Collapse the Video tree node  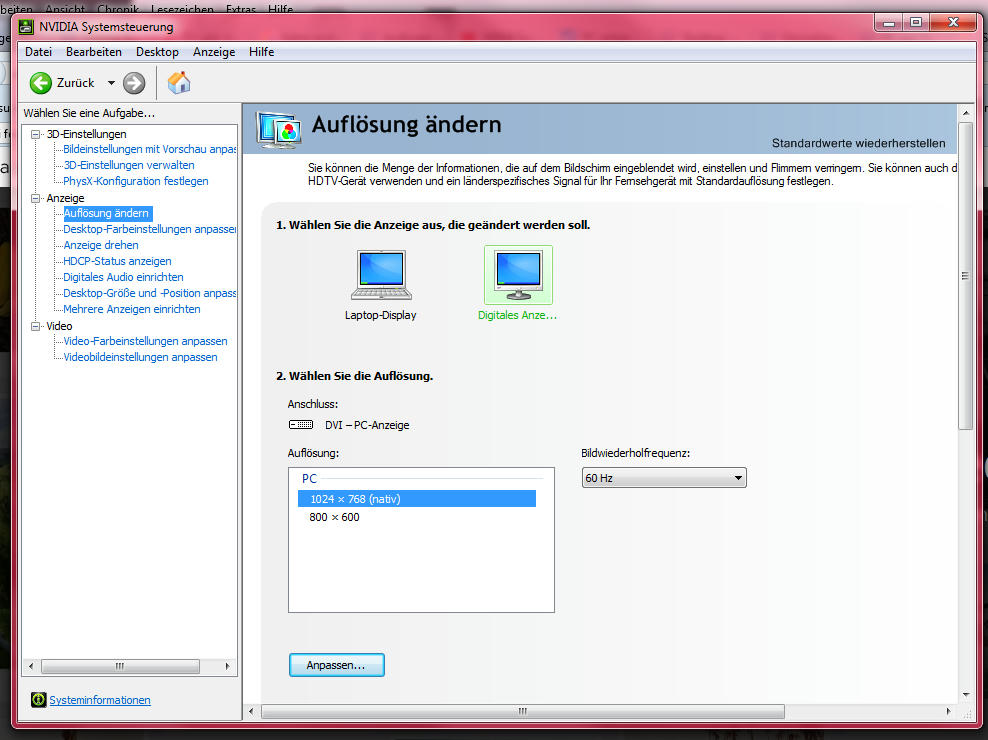coord(36,326)
